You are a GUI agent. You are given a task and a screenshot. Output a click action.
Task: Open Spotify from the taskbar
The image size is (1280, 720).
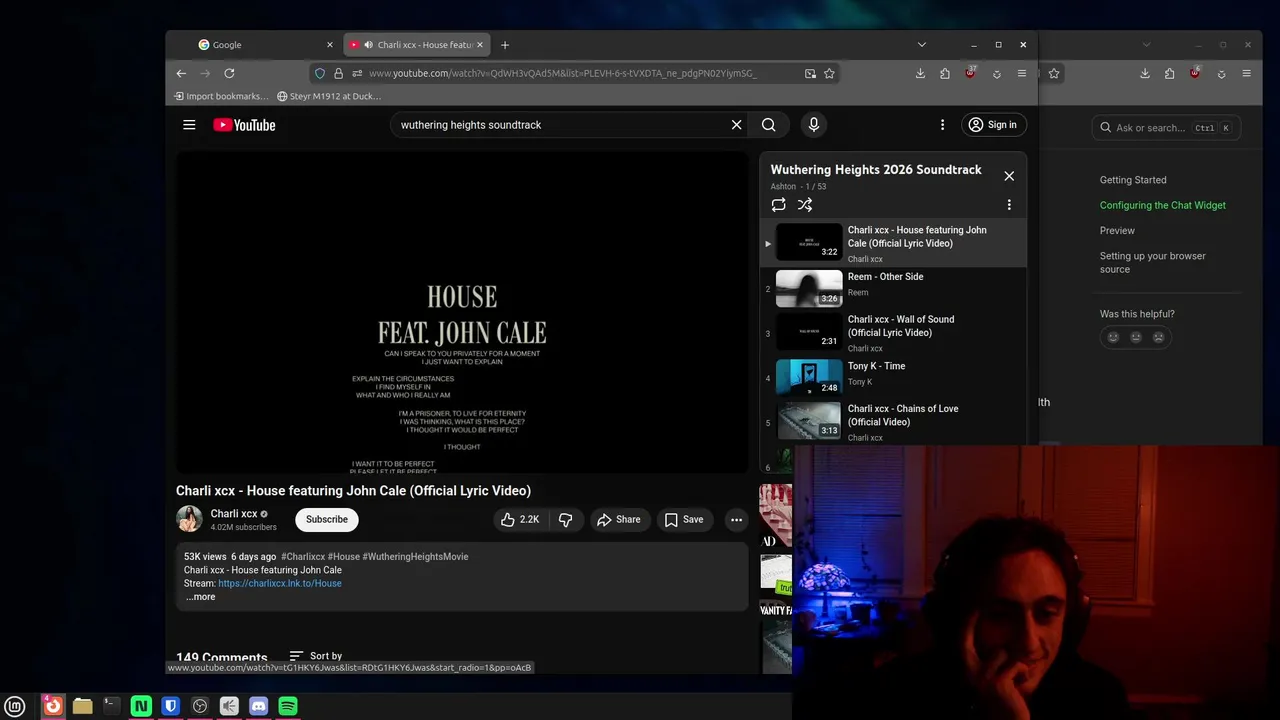[288, 706]
